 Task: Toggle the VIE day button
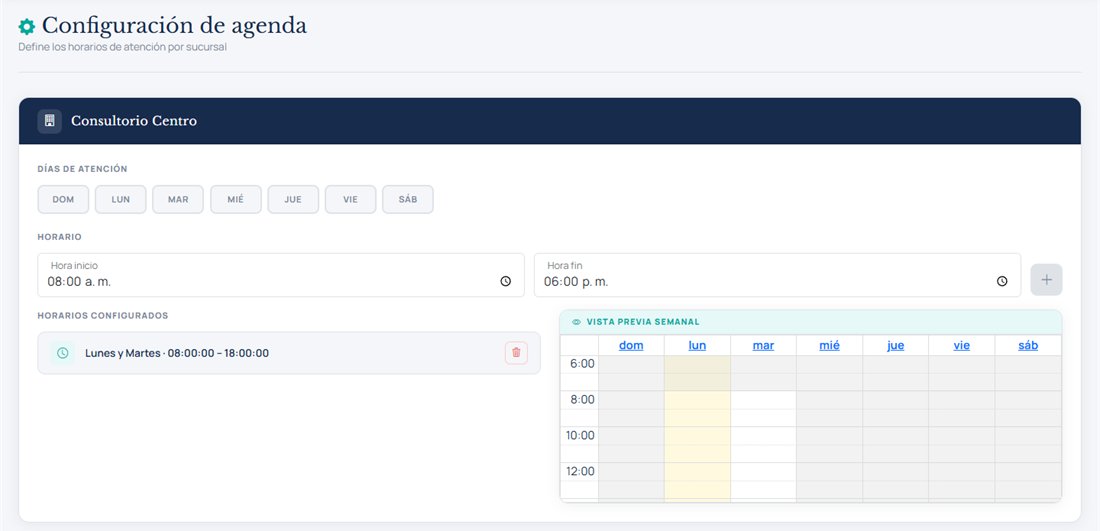(351, 199)
